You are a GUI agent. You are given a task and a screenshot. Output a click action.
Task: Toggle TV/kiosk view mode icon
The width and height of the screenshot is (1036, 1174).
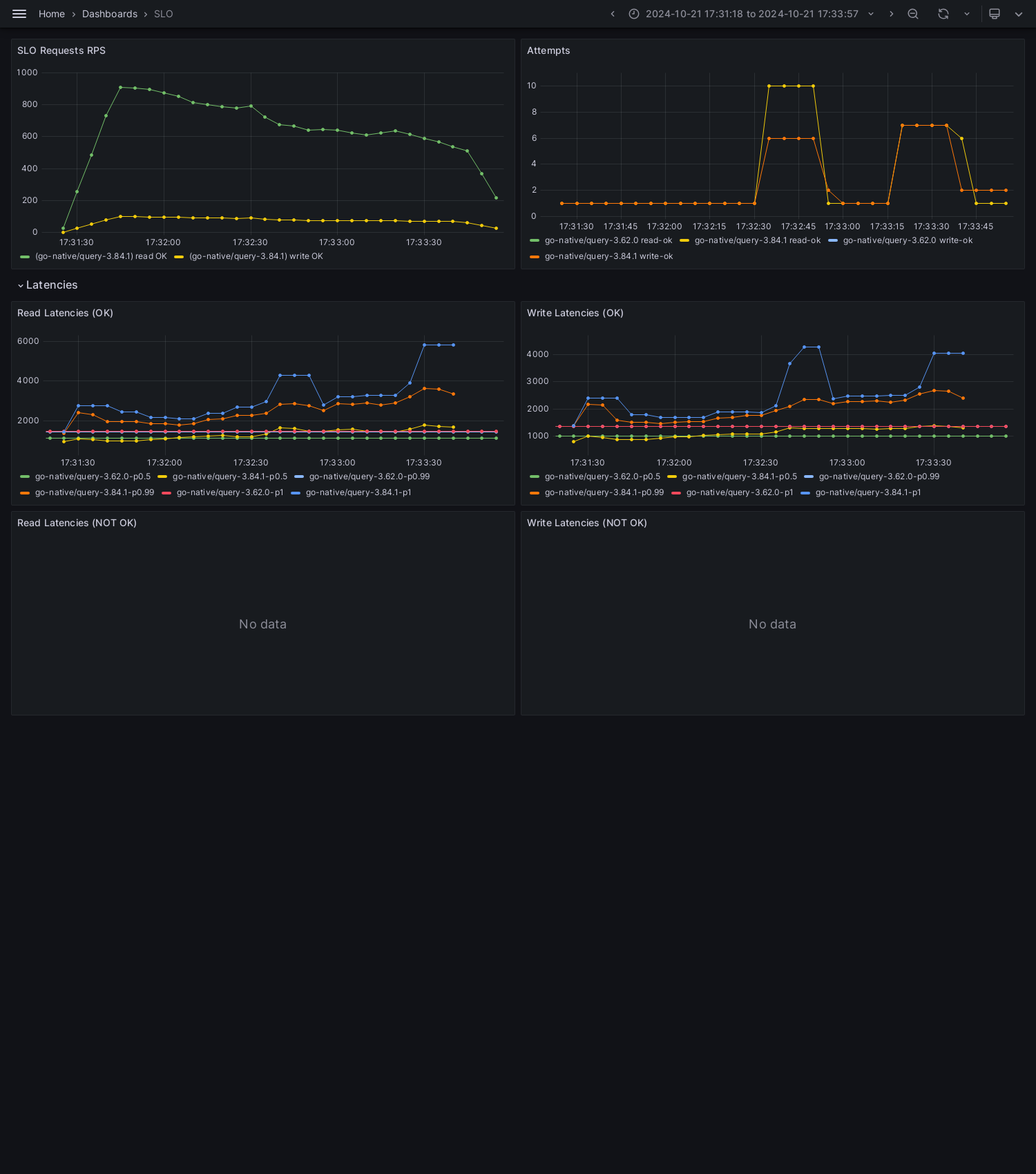click(995, 14)
